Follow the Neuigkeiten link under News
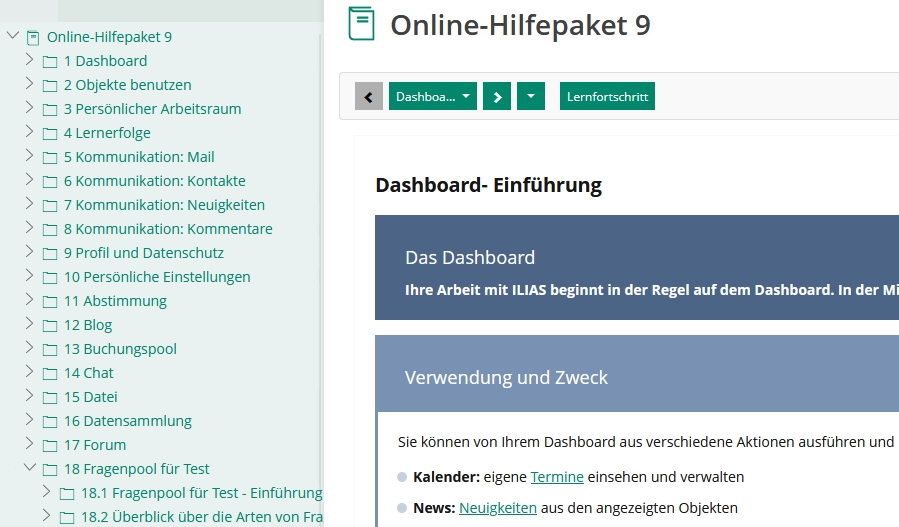This screenshot has height=527, width=899. pos(497,507)
